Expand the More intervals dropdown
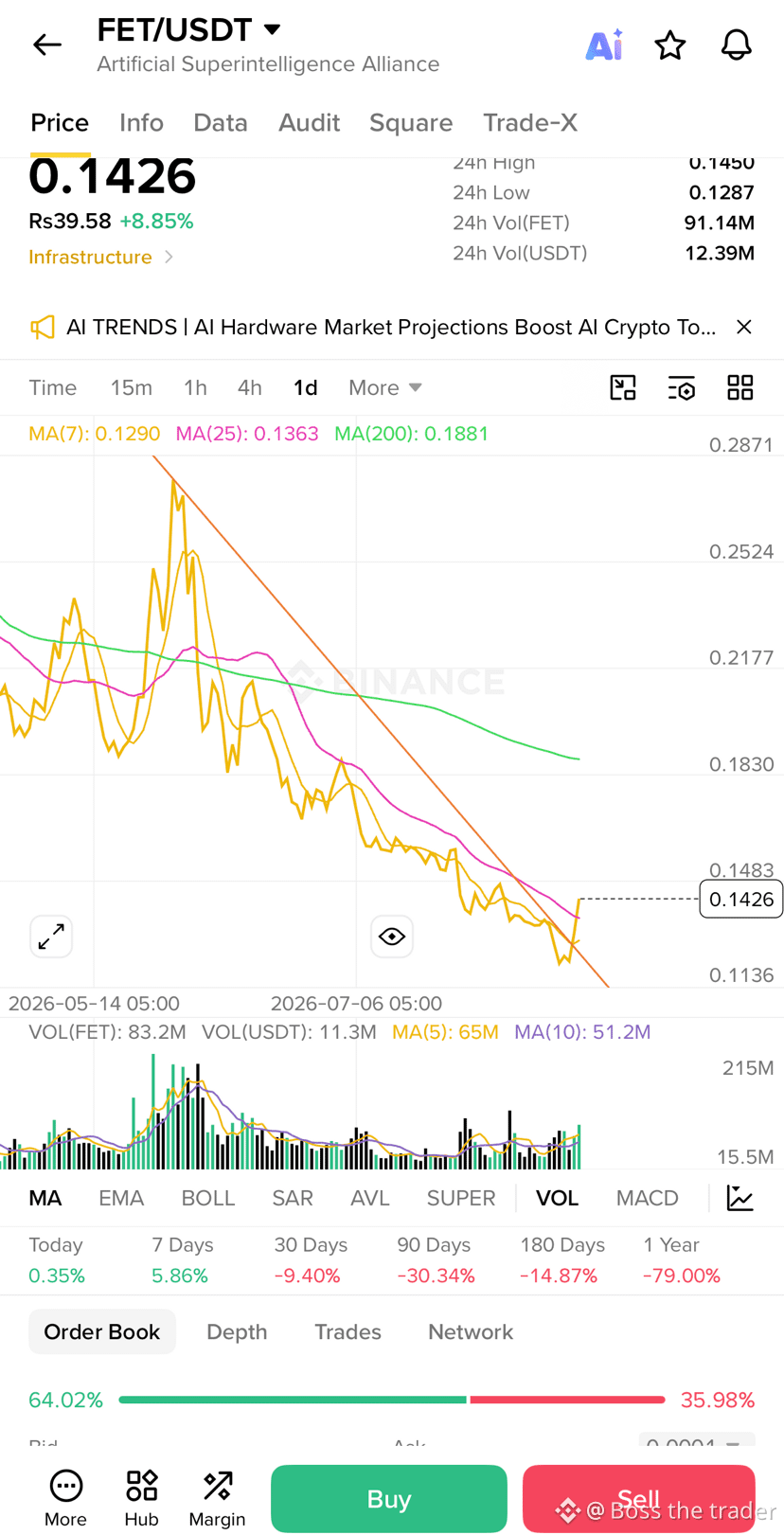Image resolution: width=784 pixels, height=1535 pixels. (384, 388)
